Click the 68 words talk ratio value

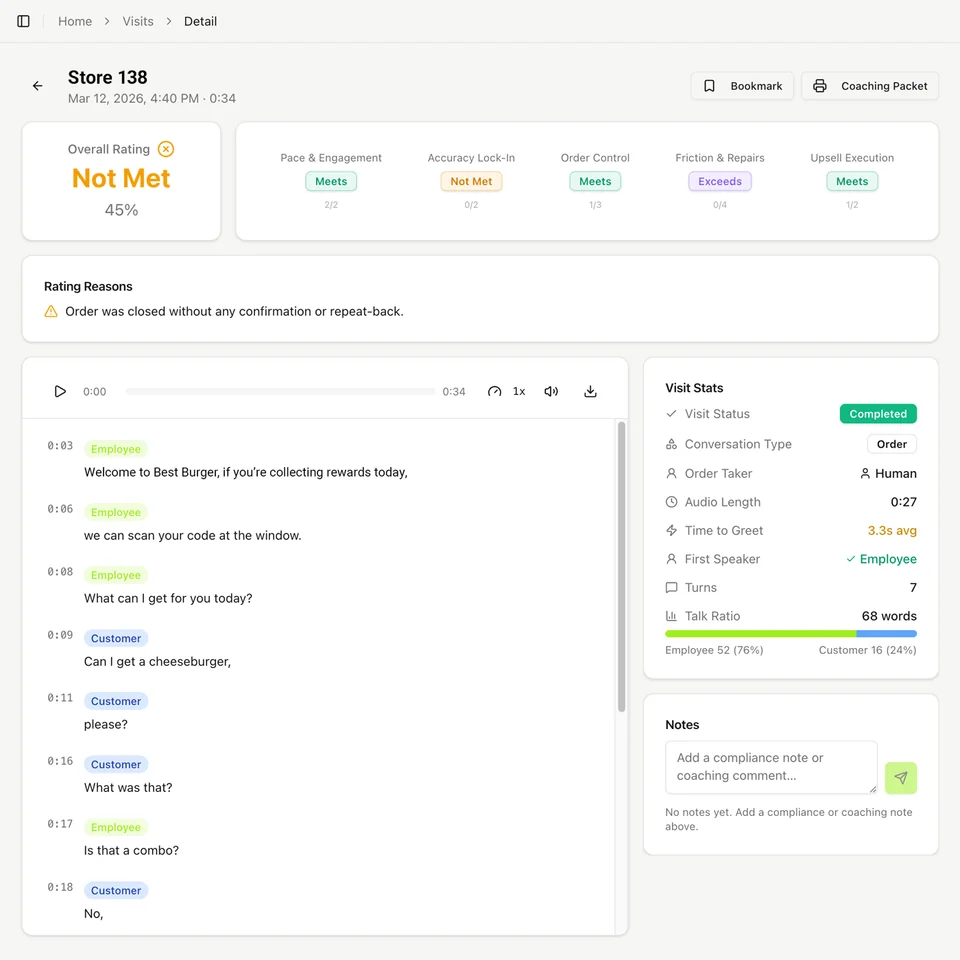tap(889, 616)
